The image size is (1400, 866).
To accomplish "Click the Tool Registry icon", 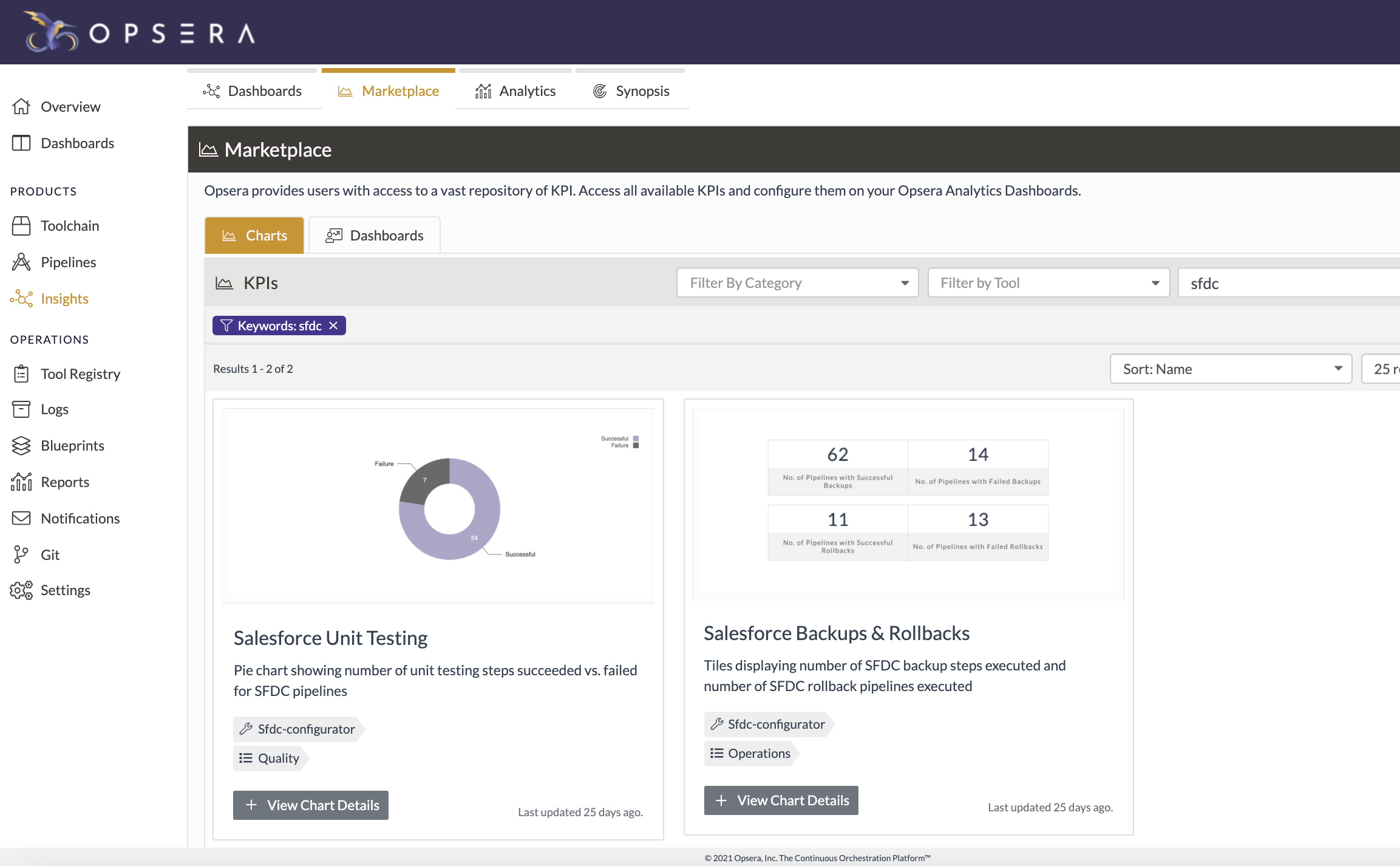I will click(21, 373).
